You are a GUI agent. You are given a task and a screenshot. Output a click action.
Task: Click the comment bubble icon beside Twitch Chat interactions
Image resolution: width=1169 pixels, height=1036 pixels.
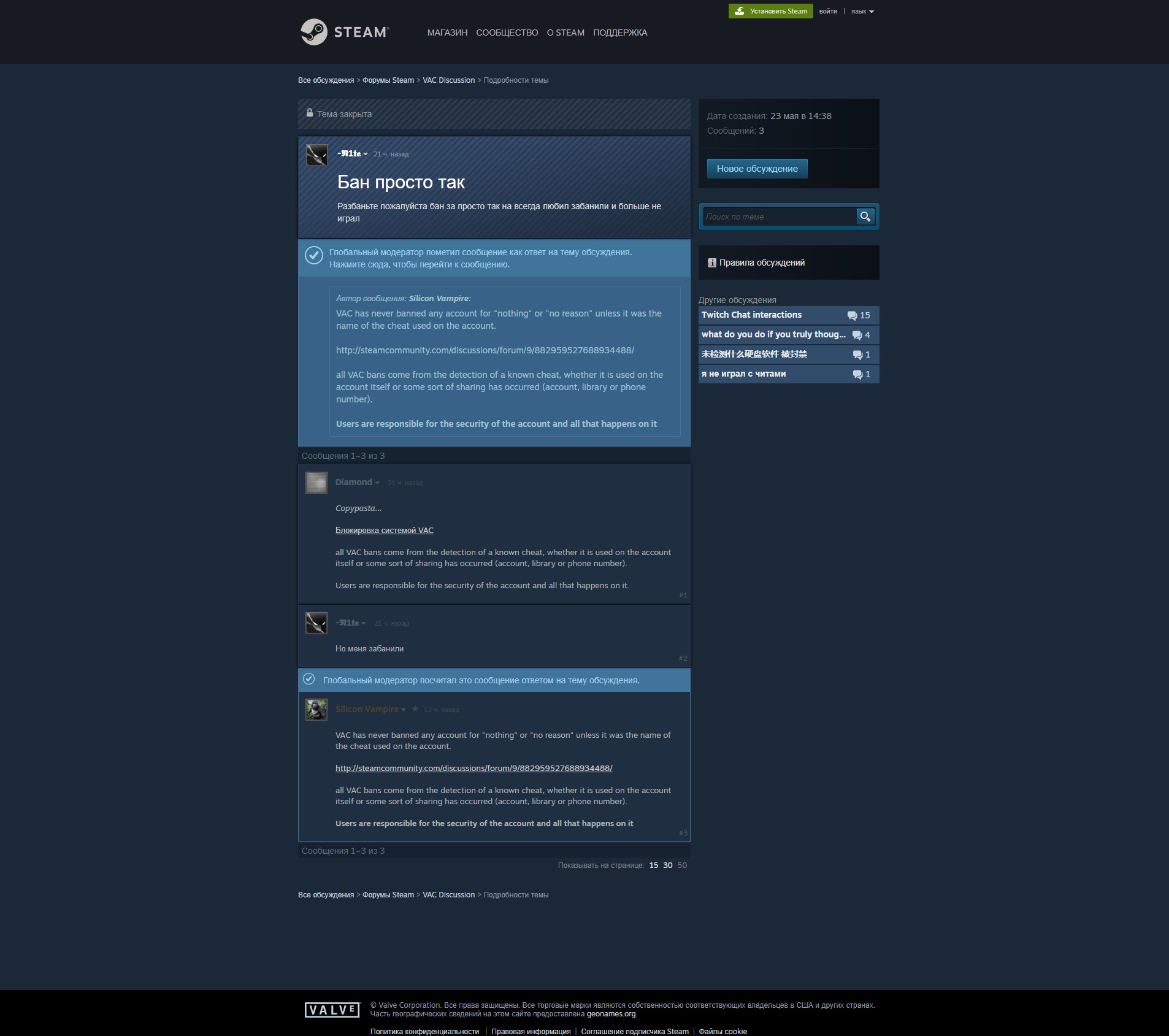(x=852, y=315)
